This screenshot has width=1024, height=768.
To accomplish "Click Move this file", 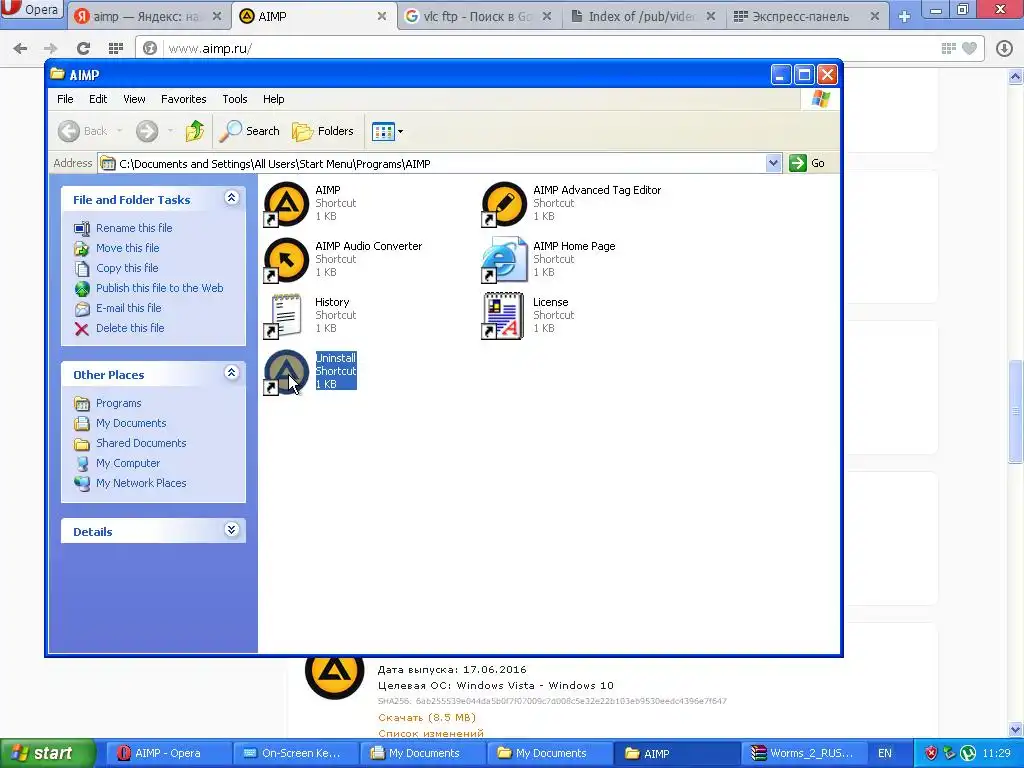I will pyautogui.click(x=127, y=248).
